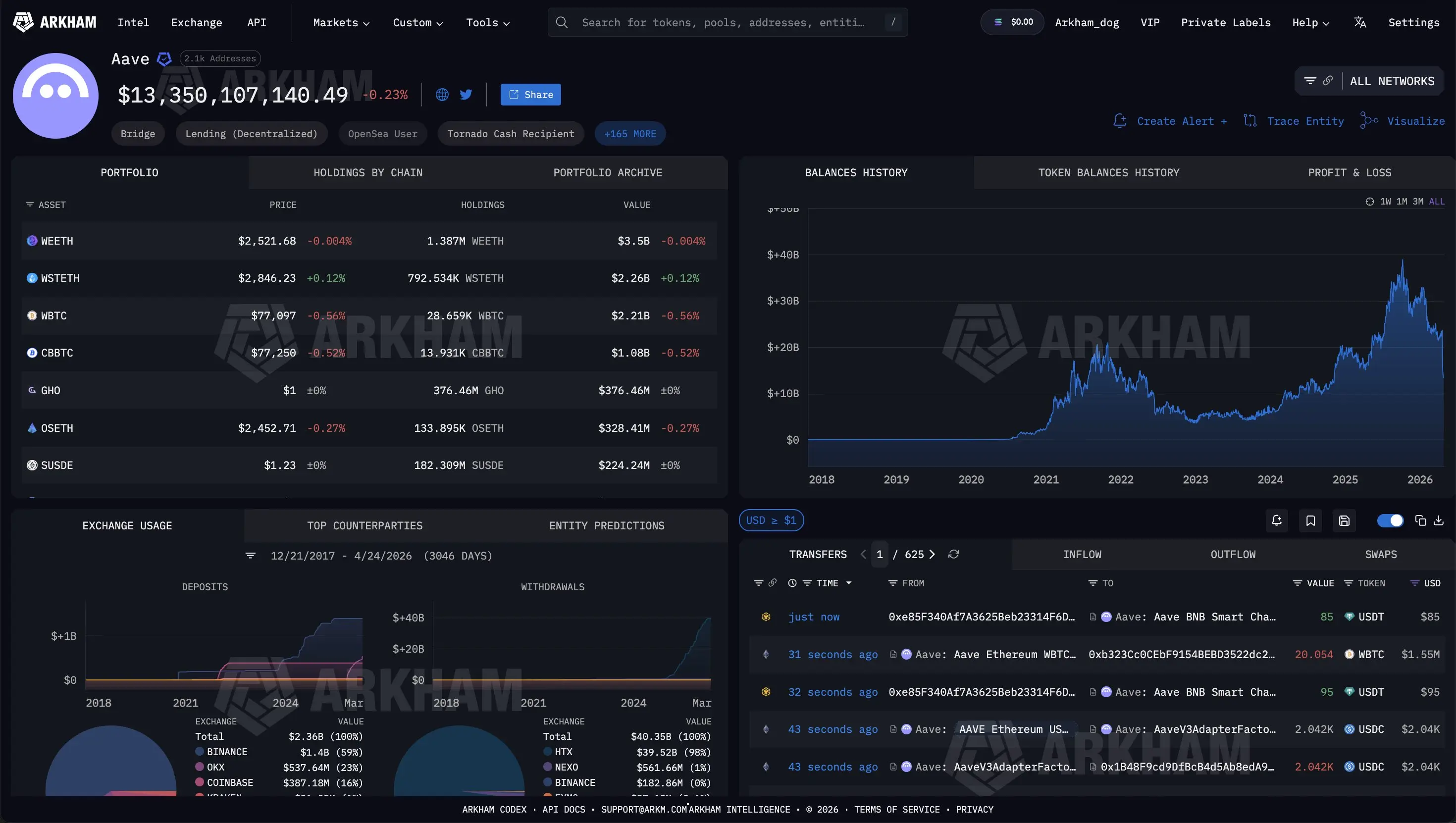Refresh the transfers list
The image size is (1456, 823).
(x=953, y=554)
